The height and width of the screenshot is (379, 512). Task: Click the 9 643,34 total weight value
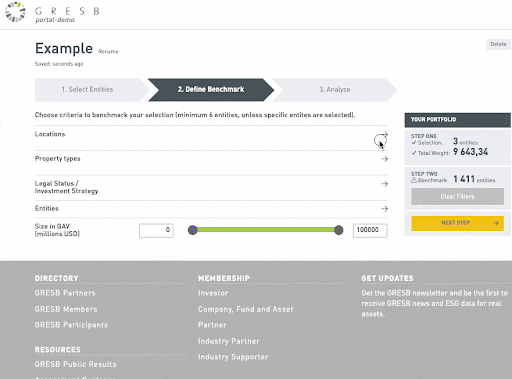pos(471,152)
